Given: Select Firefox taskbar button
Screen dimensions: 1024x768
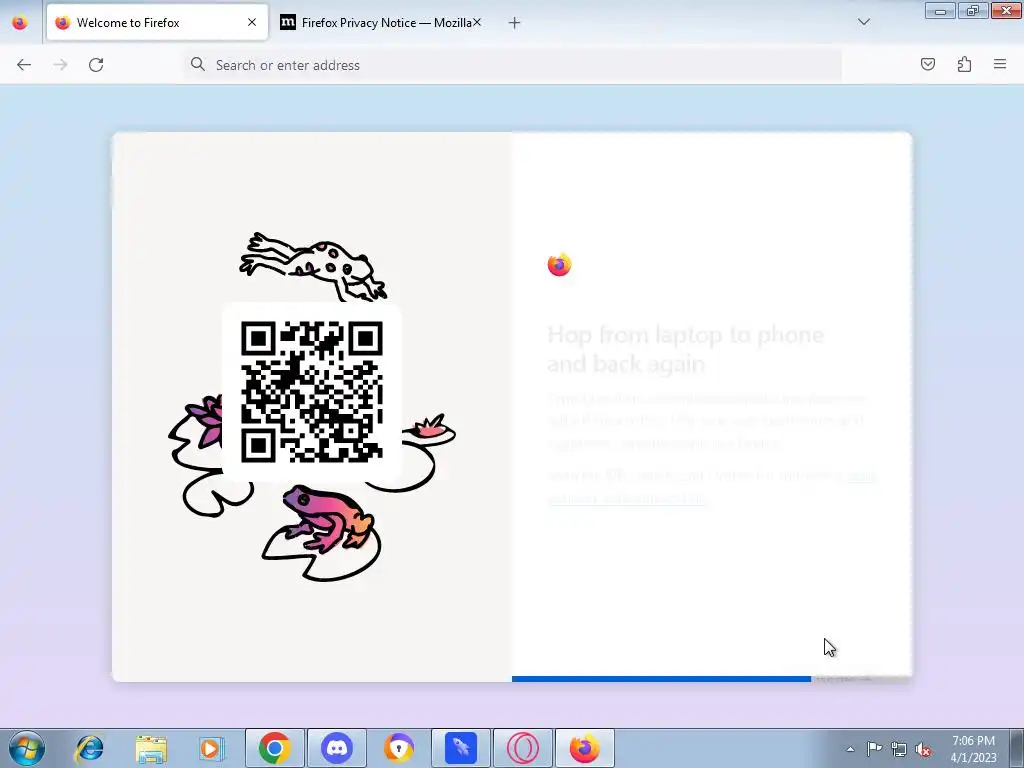Looking at the screenshot, I should [585, 748].
